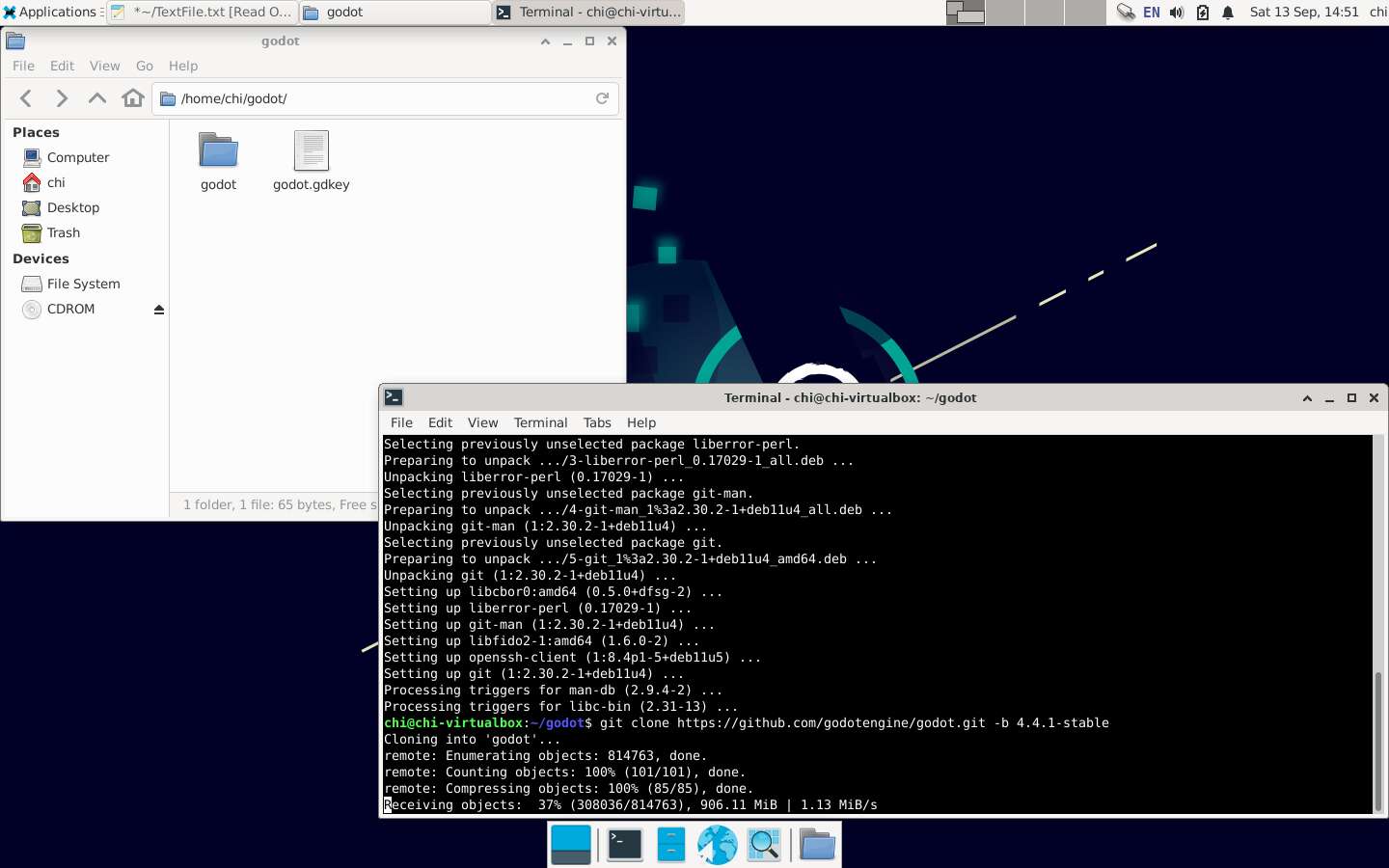Open the notifications bell icon
This screenshot has width=1389, height=868.
1228,13
